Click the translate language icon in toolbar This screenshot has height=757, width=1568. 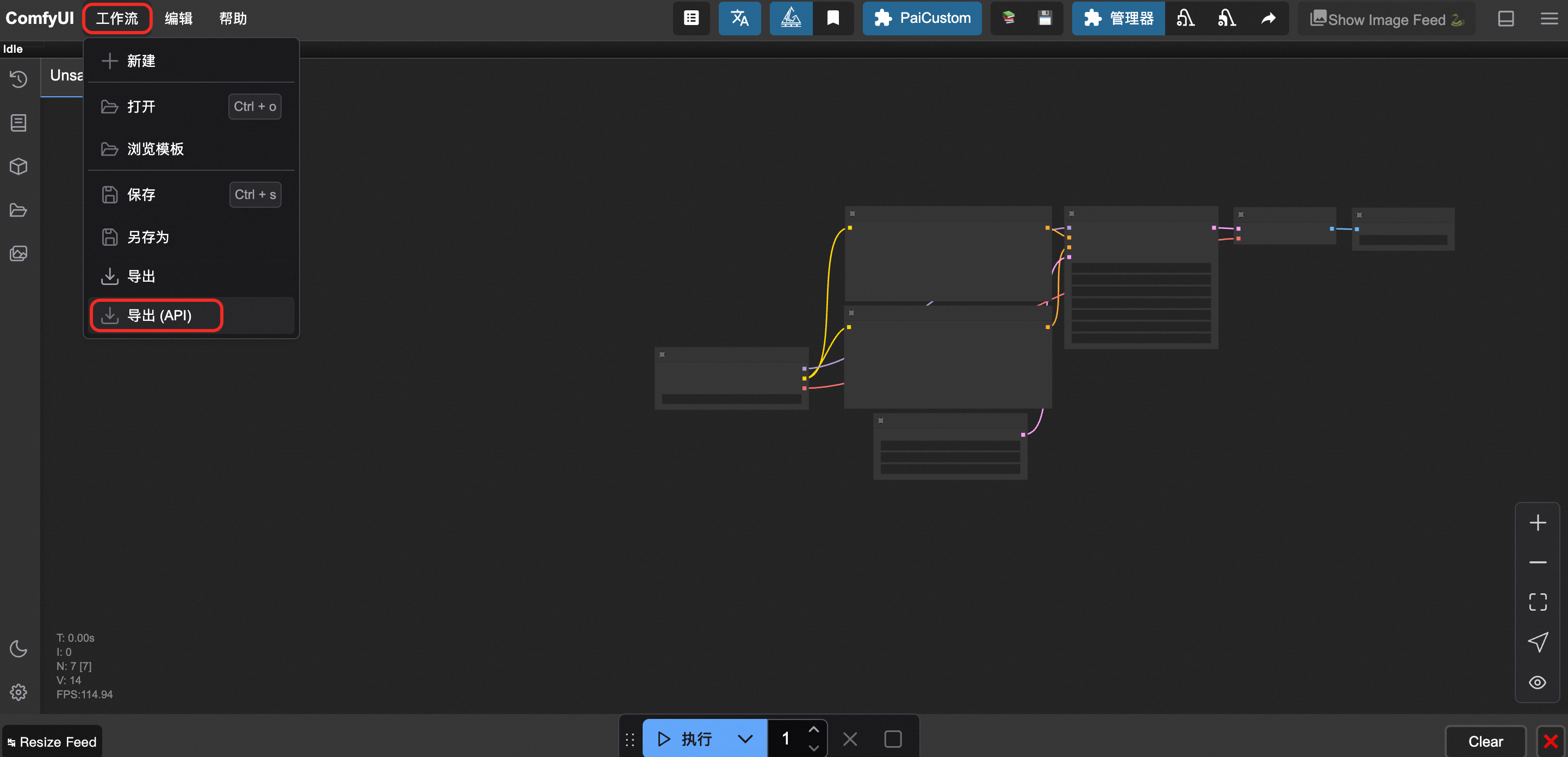tap(739, 18)
